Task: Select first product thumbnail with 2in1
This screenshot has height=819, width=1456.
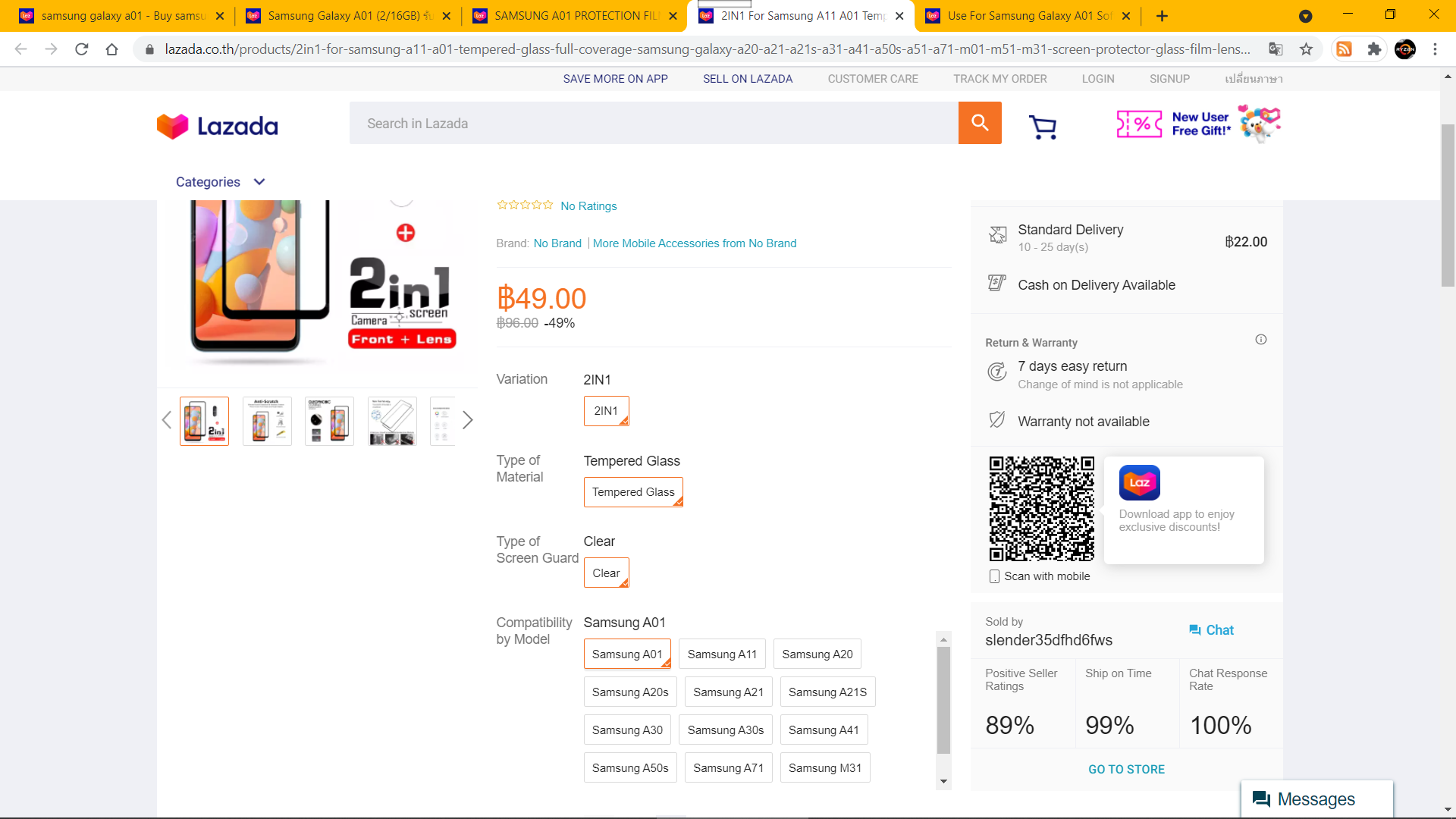Action: 204,421
